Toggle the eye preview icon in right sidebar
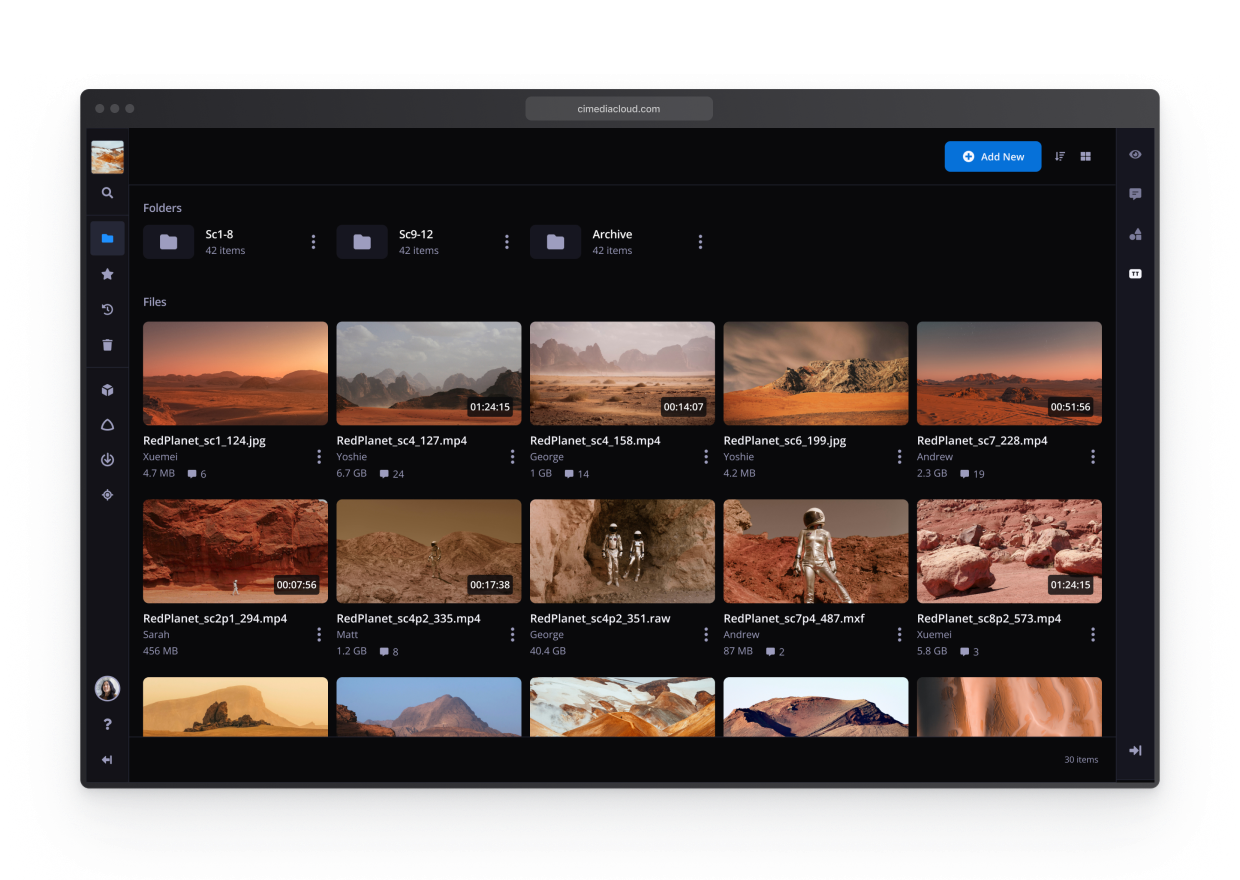This screenshot has width=1240, height=880. [x=1135, y=155]
